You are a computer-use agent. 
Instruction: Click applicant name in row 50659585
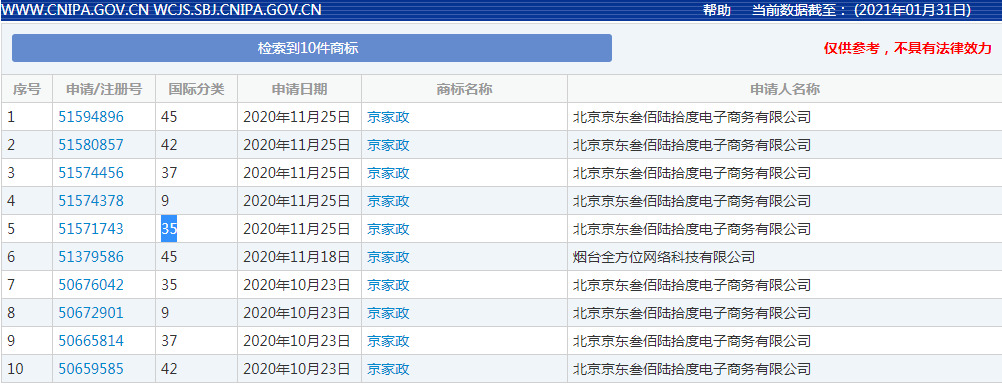pyautogui.click(x=692, y=369)
